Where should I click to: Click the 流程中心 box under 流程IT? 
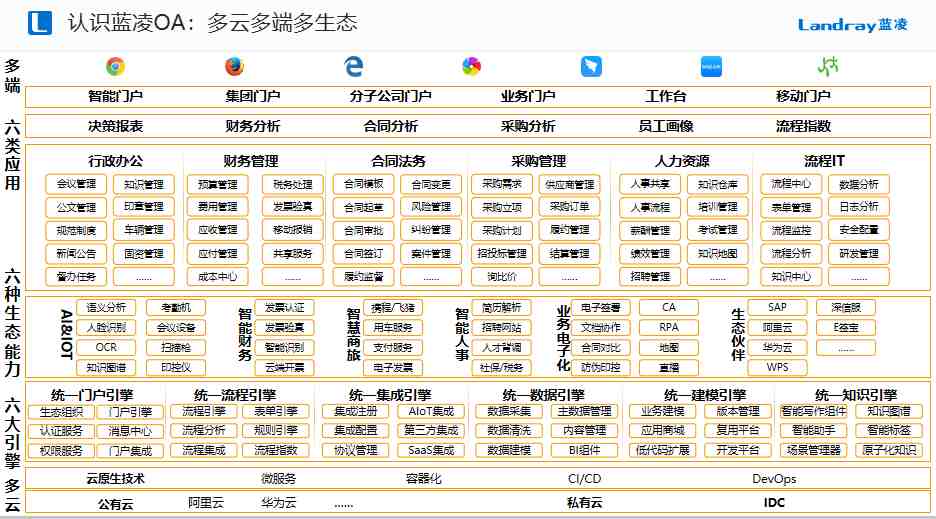(791, 184)
